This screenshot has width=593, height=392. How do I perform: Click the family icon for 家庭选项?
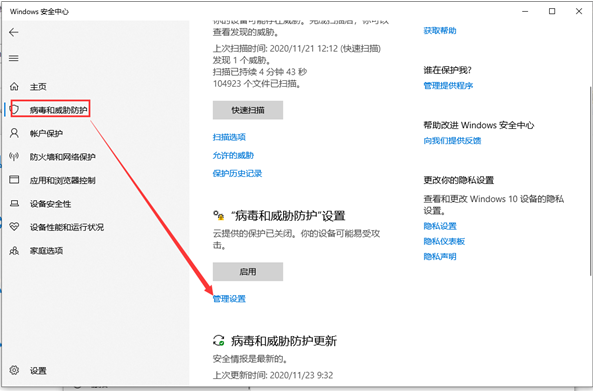tap(14, 250)
